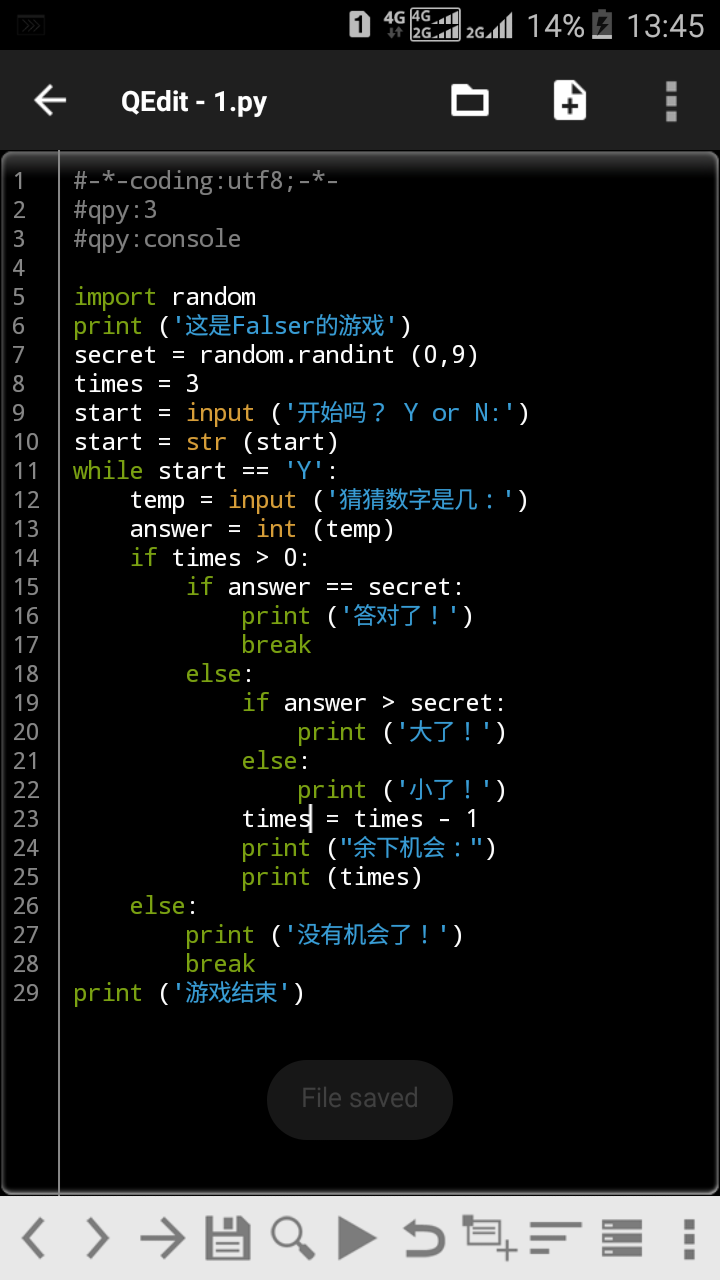Tap 'answer = int (temp)' line
This screenshot has width=720, height=1280.
tap(262, 529)
